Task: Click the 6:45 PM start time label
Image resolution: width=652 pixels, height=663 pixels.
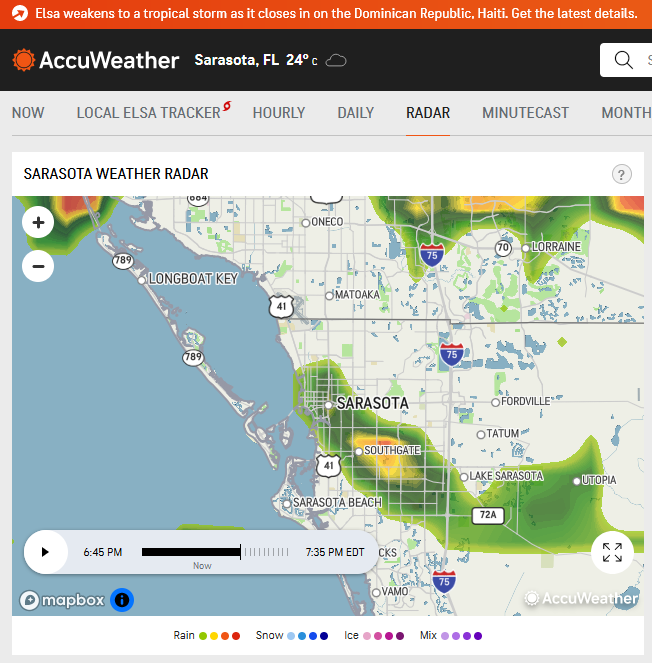Action: coord(103,552)
